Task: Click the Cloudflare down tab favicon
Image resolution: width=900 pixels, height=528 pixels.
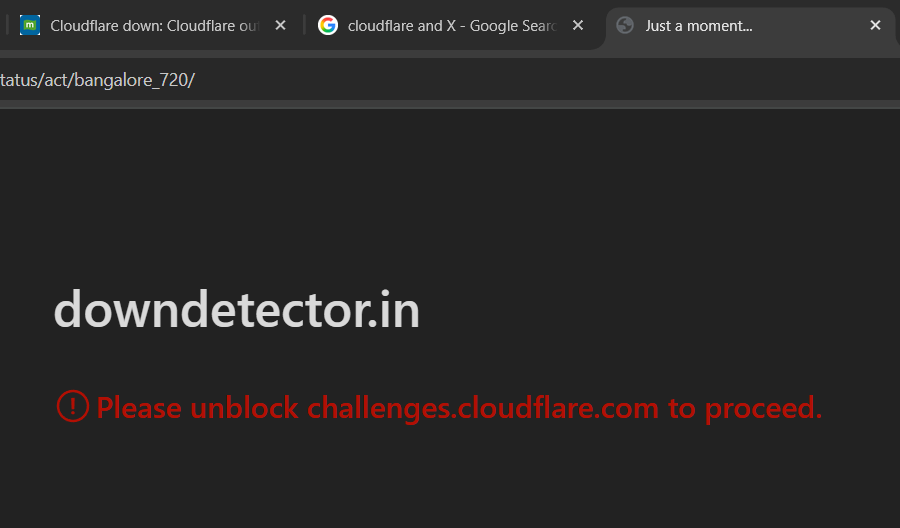Action: tap(30, 26)
